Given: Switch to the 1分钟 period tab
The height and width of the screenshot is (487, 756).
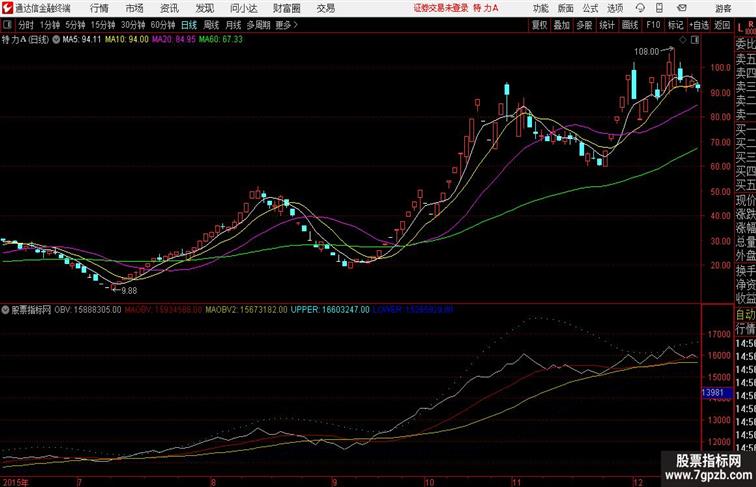Looking at the screenshot, I should (x=50, y=25).
